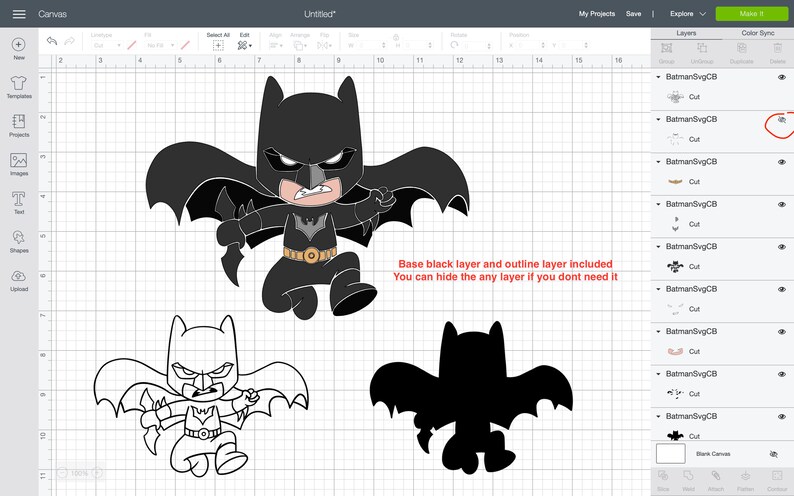Click the Flip tool icon

tap(324, 46)
